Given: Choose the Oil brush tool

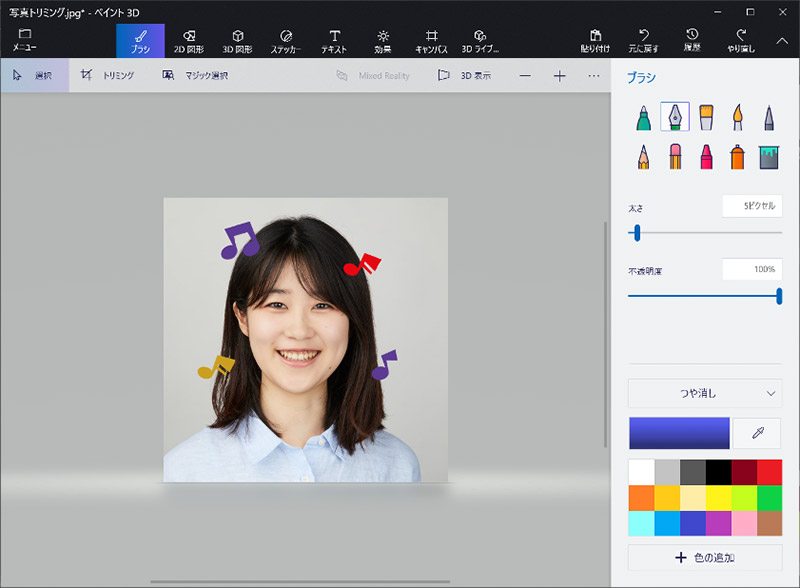Looking at the screenshot, I should click(x=706, y=118).
